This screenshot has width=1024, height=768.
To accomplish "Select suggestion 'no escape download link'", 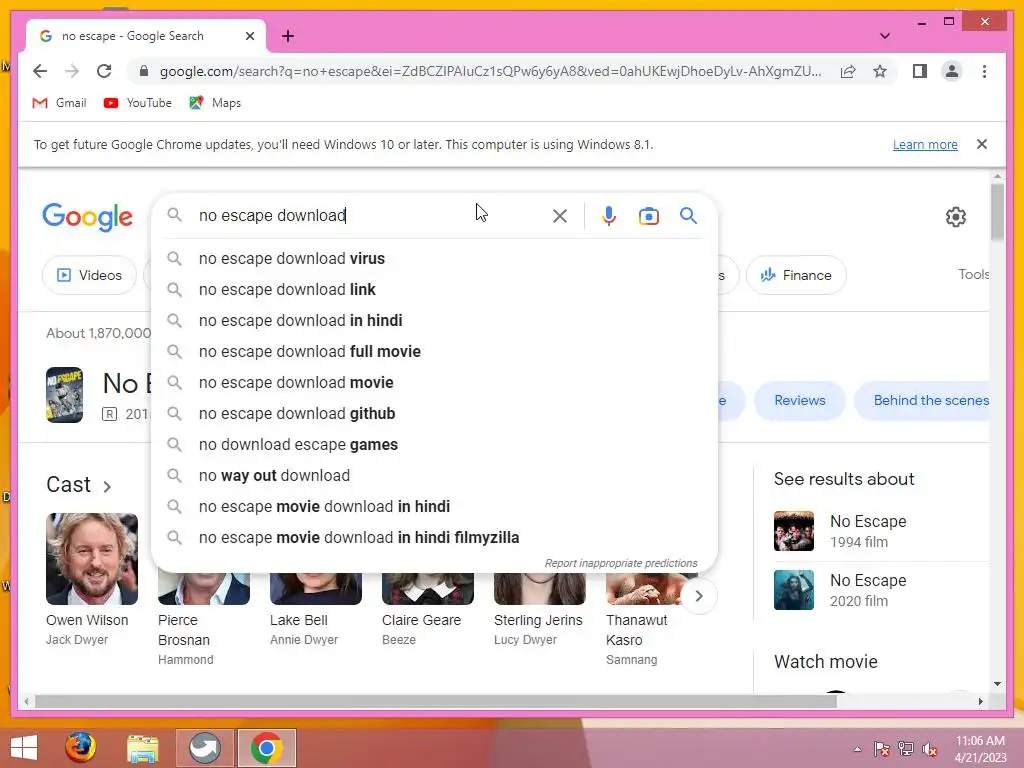I will coord(434,289).
